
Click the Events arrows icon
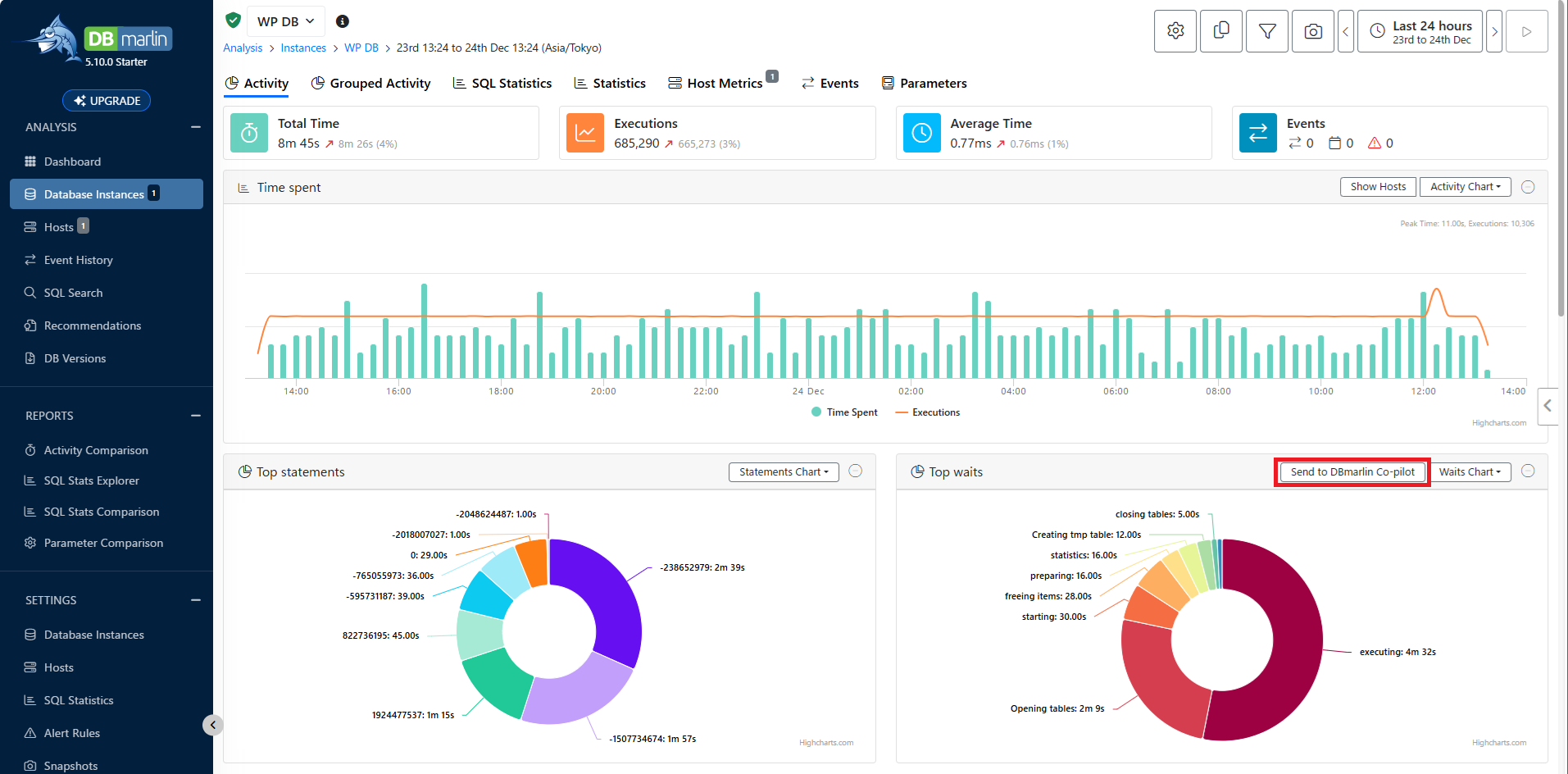[x=1258, y=133]
